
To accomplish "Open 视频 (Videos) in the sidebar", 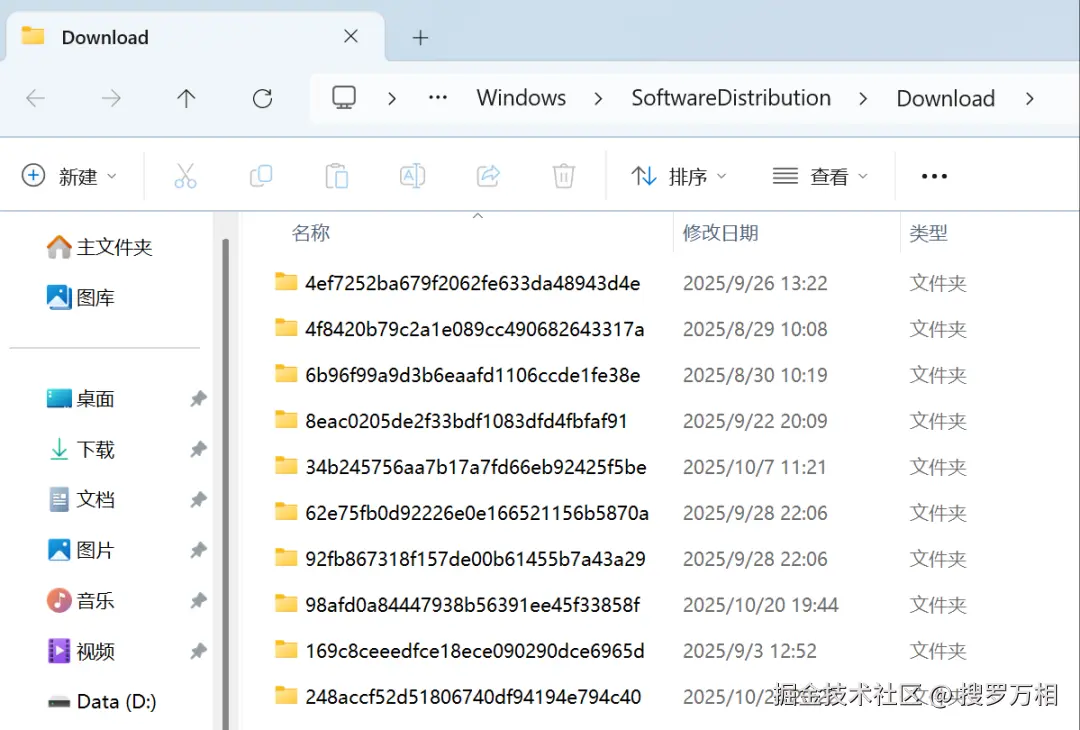I will click(x=81, y=651).
